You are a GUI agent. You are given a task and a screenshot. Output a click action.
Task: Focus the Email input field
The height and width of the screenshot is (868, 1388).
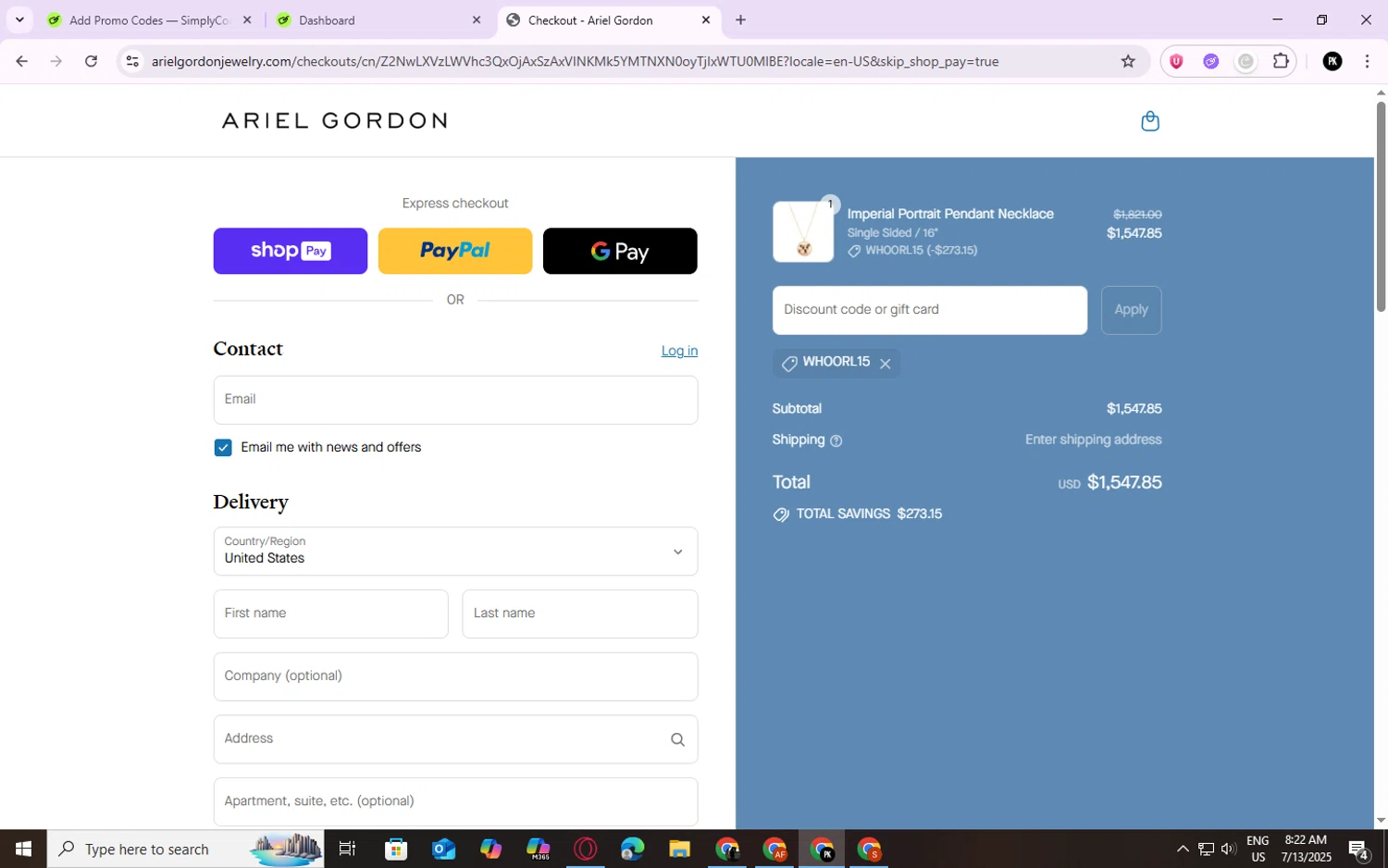click(455, 400)
